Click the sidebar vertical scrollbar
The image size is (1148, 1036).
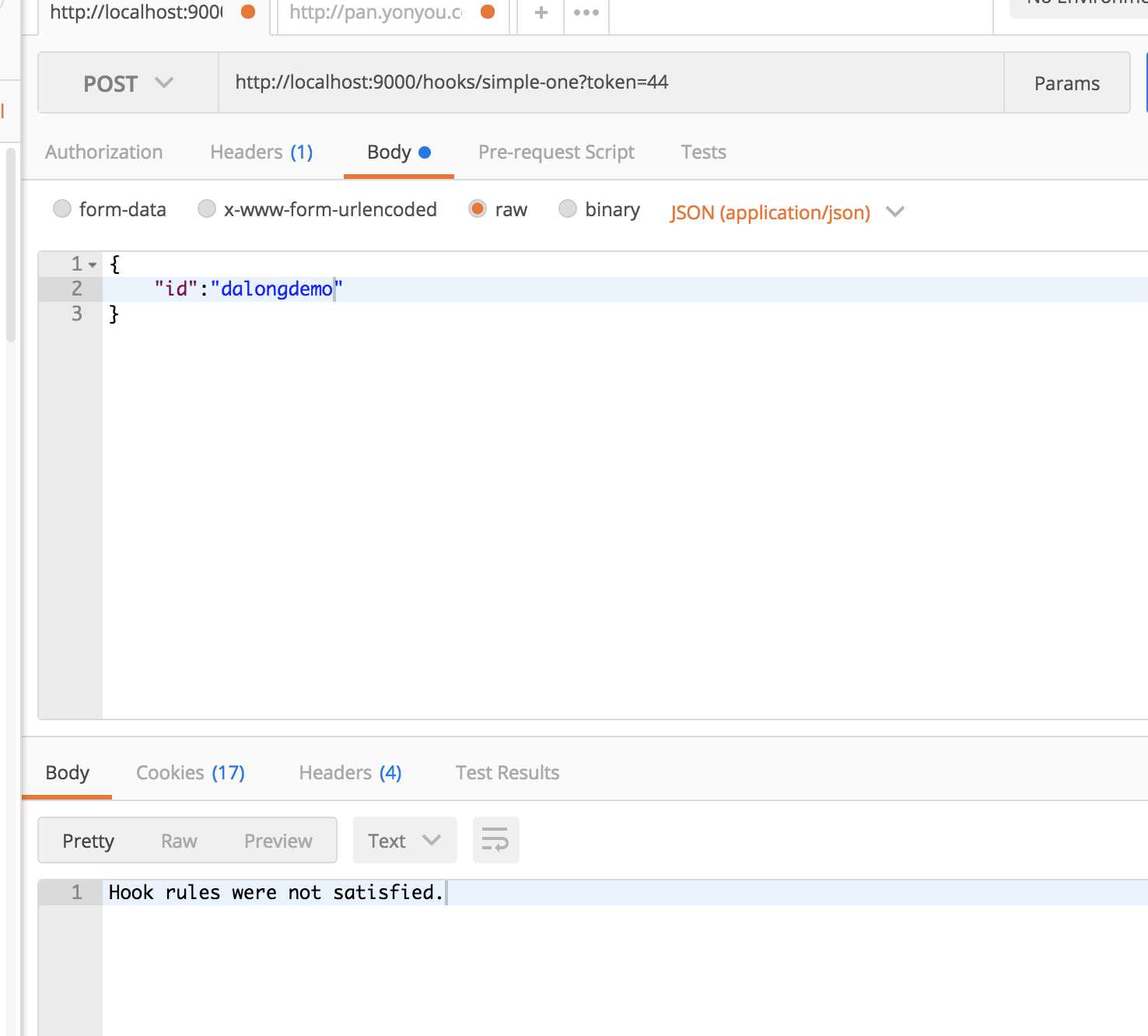(x=10, y=245)
